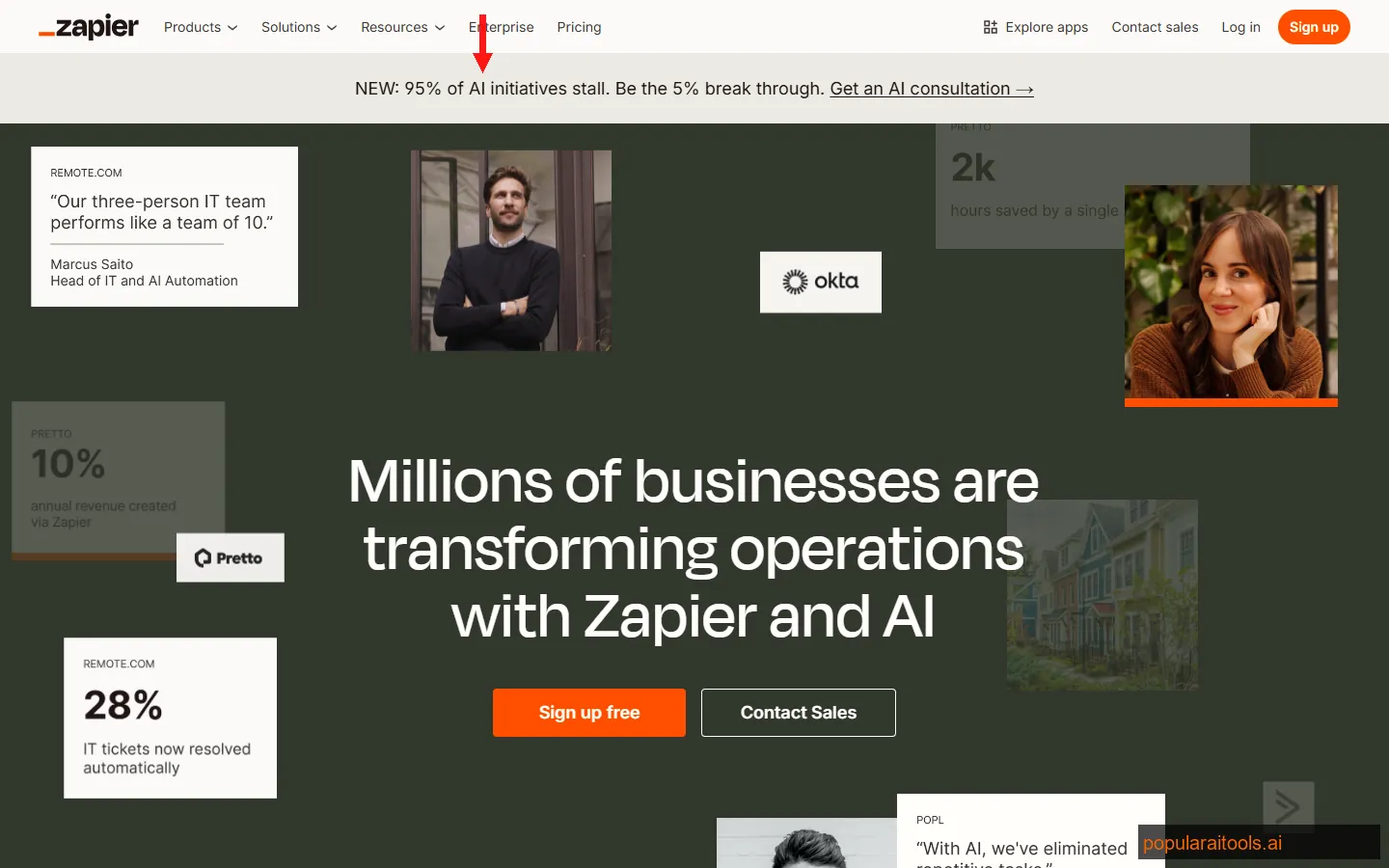Click the Remote.com quote card
This screenshot has height=868, width=1389.
coord(164,226)
